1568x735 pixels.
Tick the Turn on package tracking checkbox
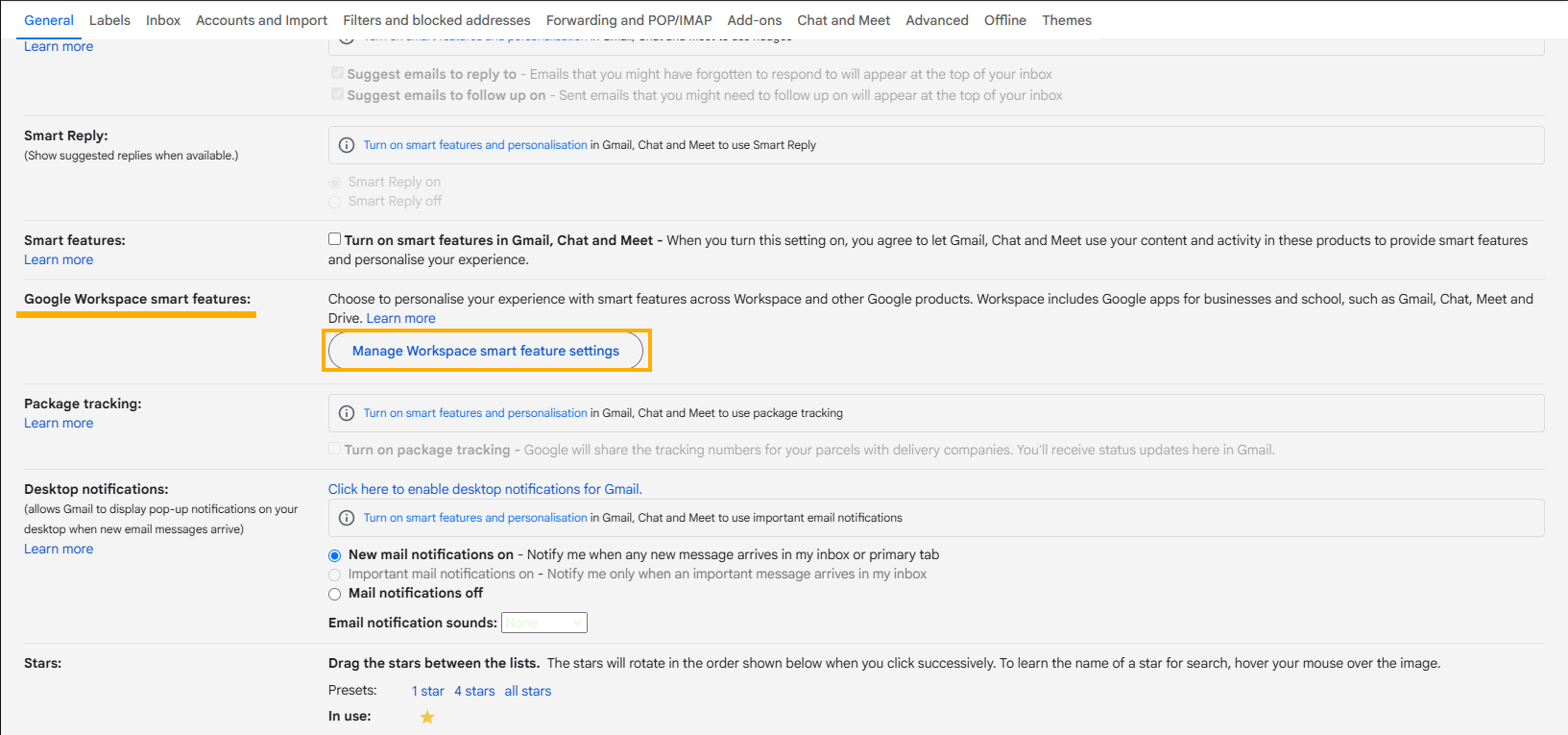(x=334, y=449)
